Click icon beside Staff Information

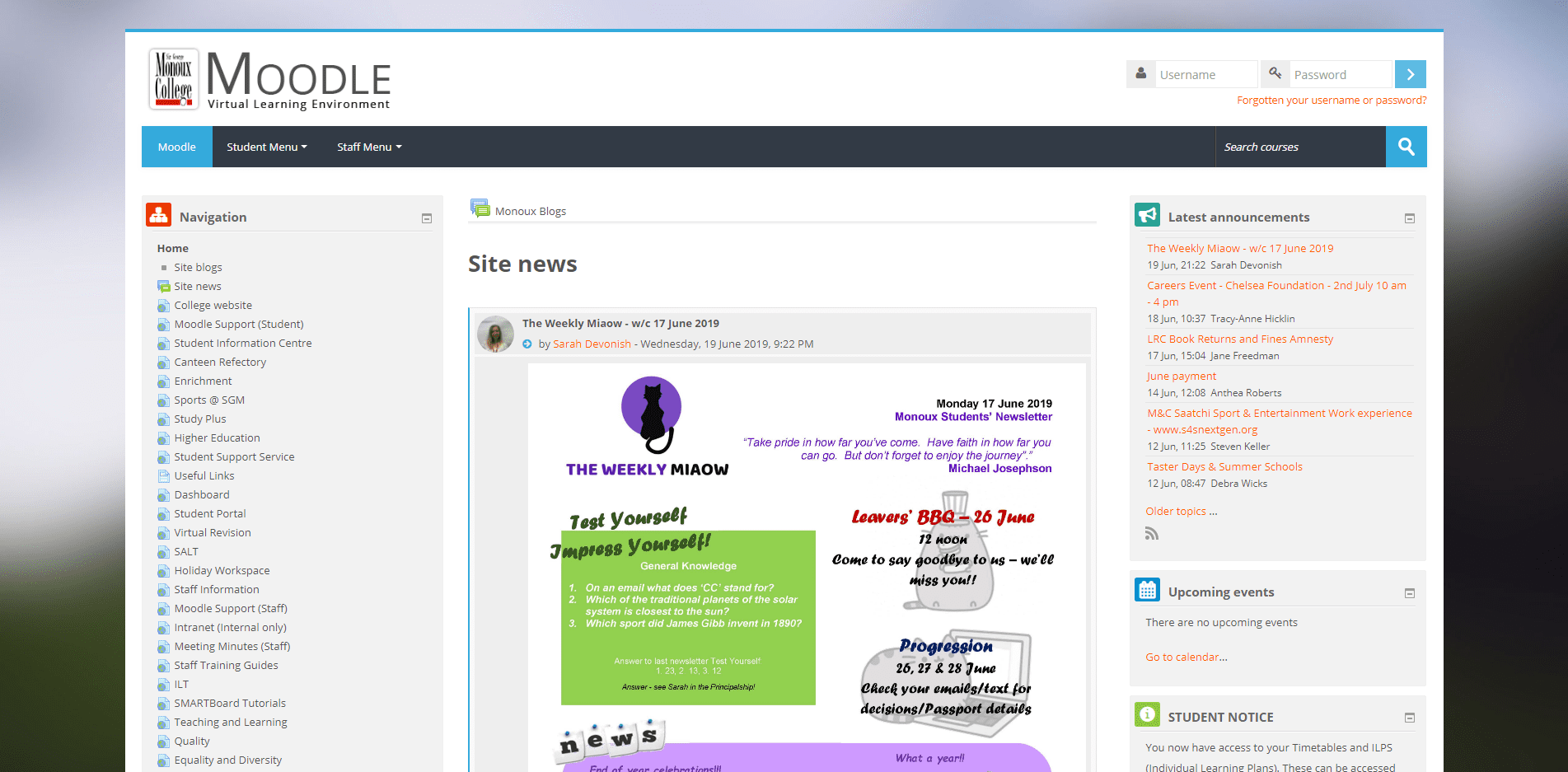click(164, 590)
